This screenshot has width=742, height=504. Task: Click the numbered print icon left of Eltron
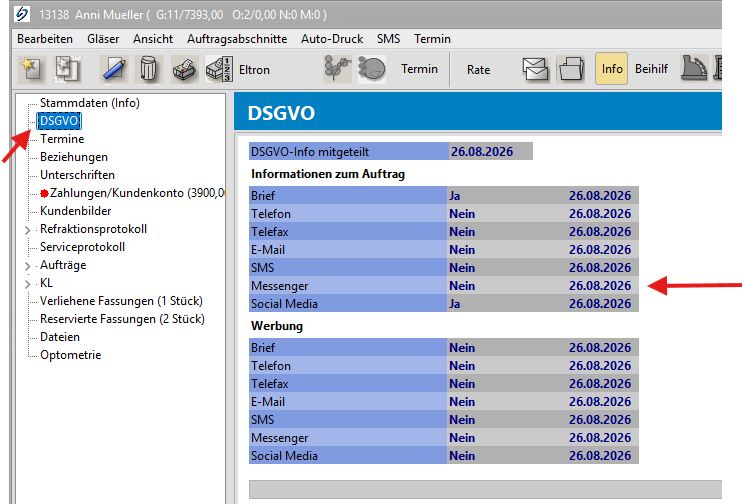[x=219, y=69]
